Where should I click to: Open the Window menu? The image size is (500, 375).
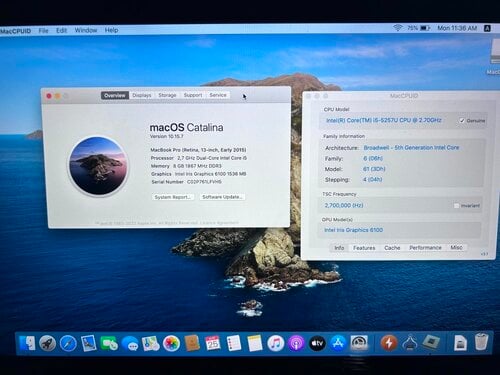pos(86,30)
